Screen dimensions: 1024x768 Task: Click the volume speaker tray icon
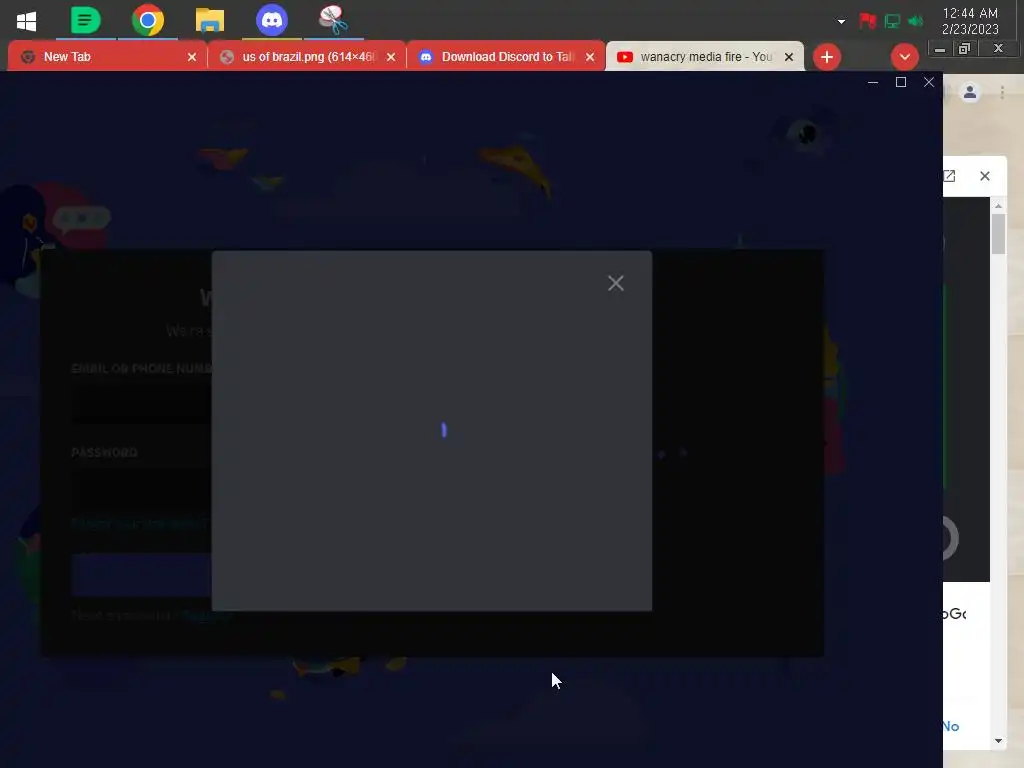(x=916, y=21)
